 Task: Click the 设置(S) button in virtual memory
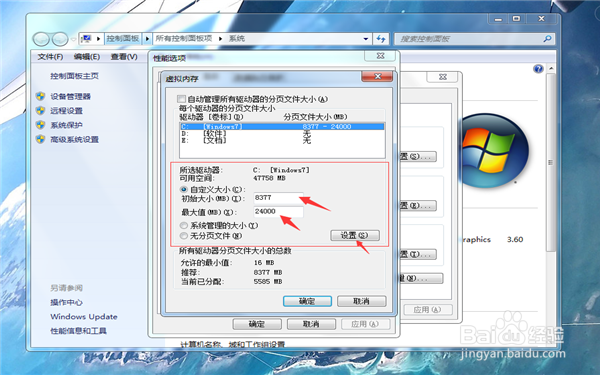(x=355, y=235)
